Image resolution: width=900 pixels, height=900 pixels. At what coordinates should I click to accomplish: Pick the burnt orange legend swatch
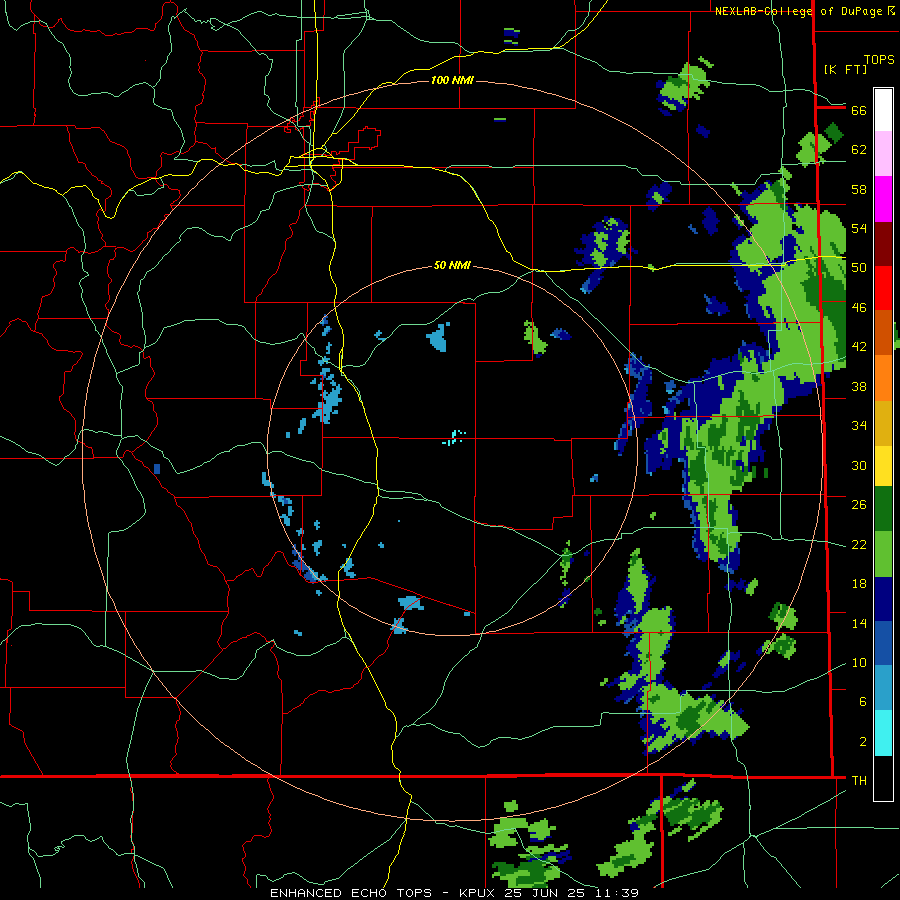(x=883, y=332)
